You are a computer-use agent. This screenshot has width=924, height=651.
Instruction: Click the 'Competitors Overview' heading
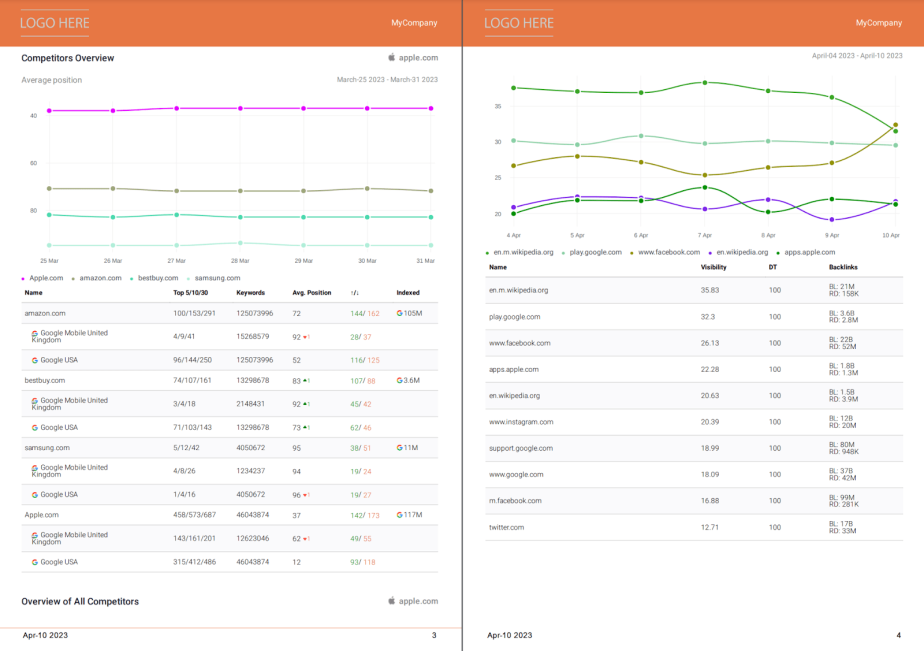(68, 58)
